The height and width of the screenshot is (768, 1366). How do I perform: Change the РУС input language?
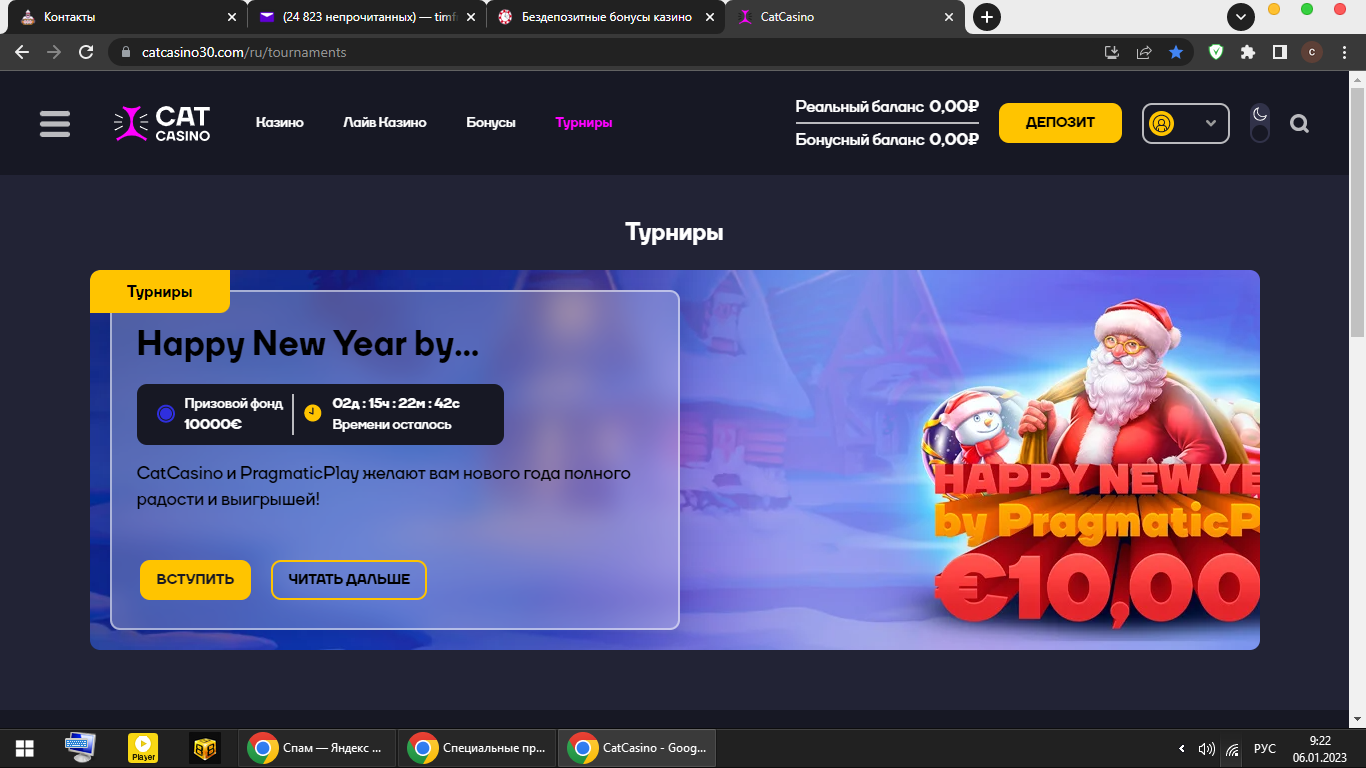1265,748
